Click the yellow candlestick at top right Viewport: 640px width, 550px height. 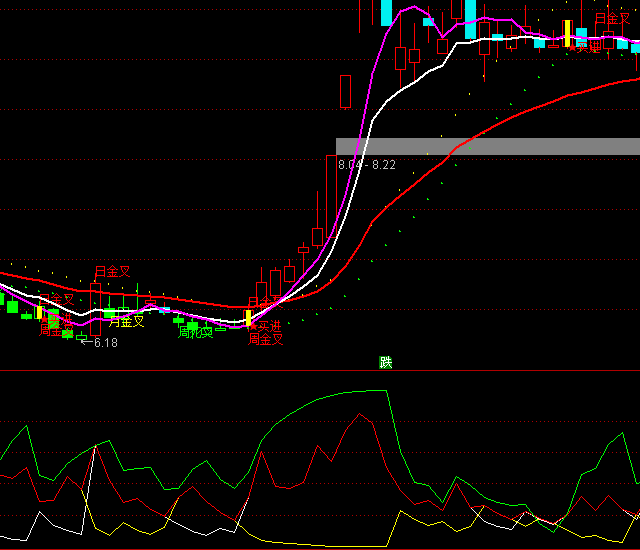567,33
